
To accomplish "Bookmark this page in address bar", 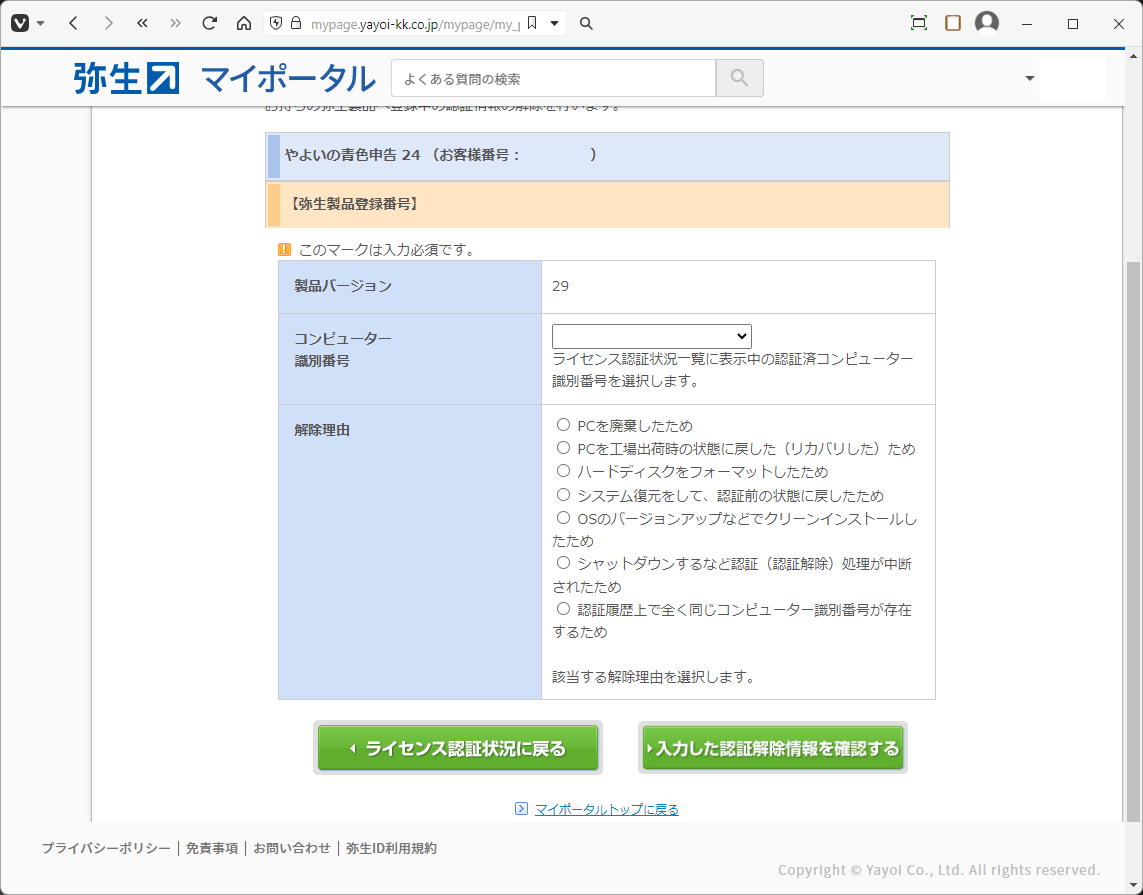I will 532,23.
